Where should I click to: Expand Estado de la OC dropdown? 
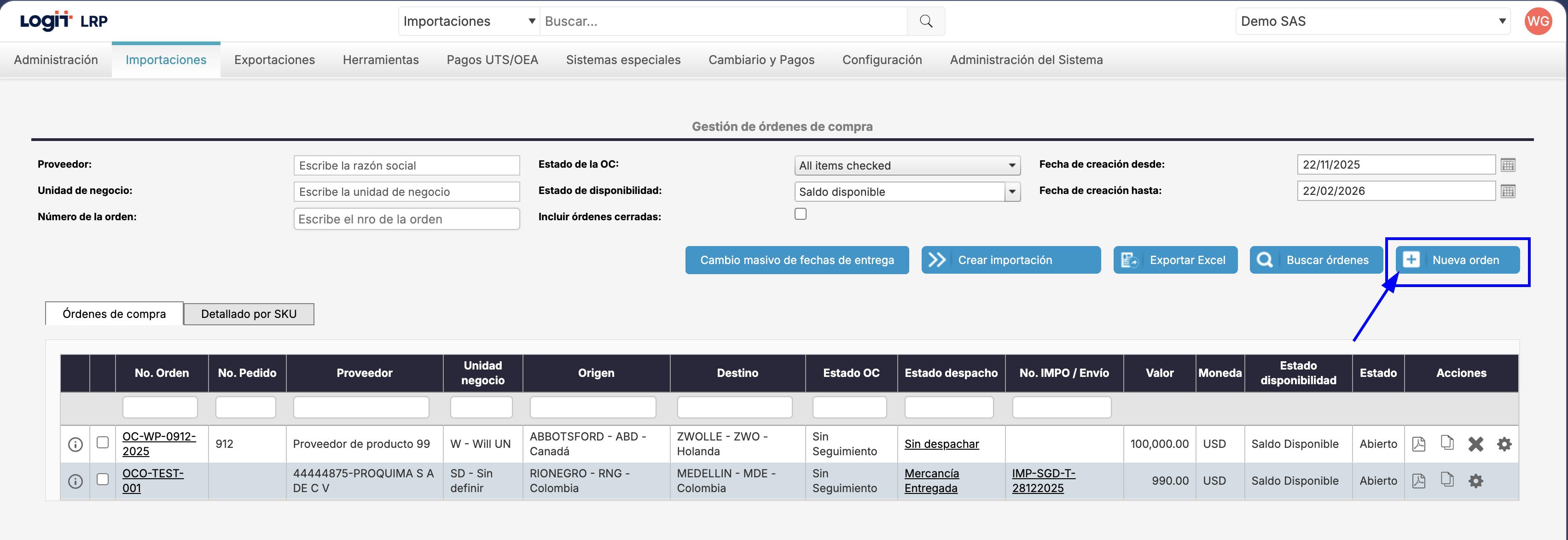(907, 165)
